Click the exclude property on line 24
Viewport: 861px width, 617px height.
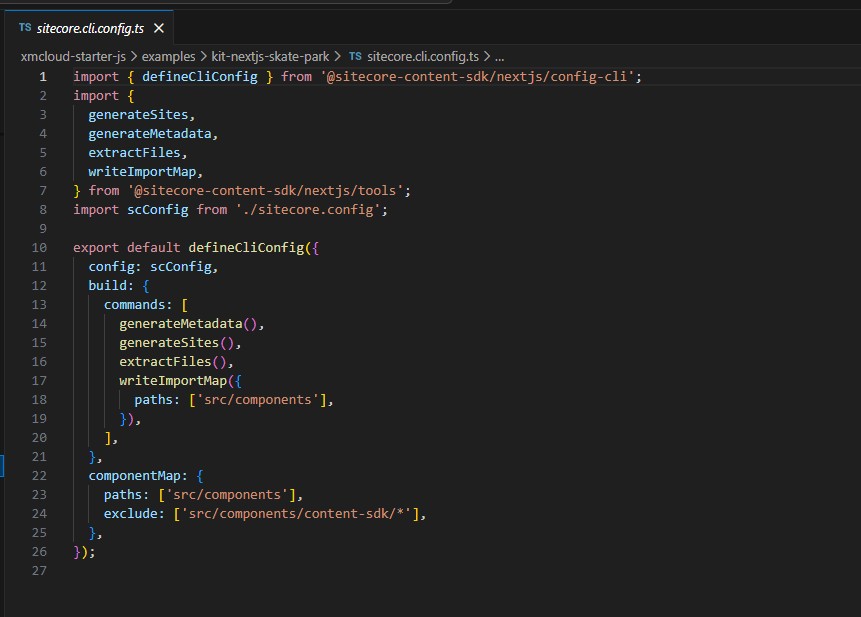132,513
